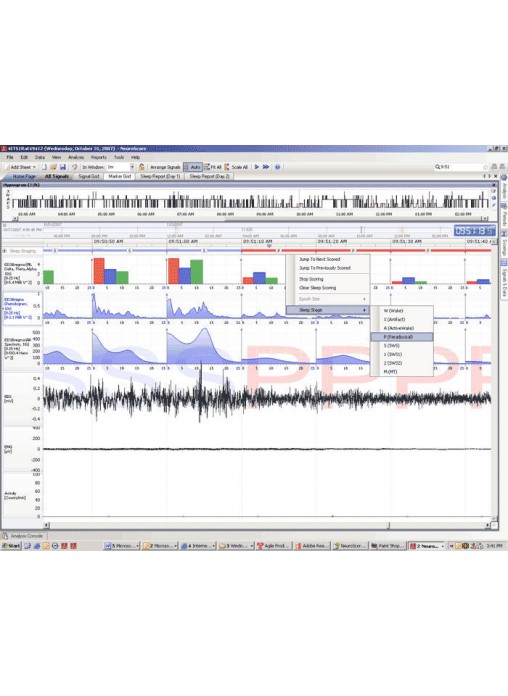Click the Start button on taskbar
The image size is (508, 696).
pyautogui.click(x=12, y=546)
